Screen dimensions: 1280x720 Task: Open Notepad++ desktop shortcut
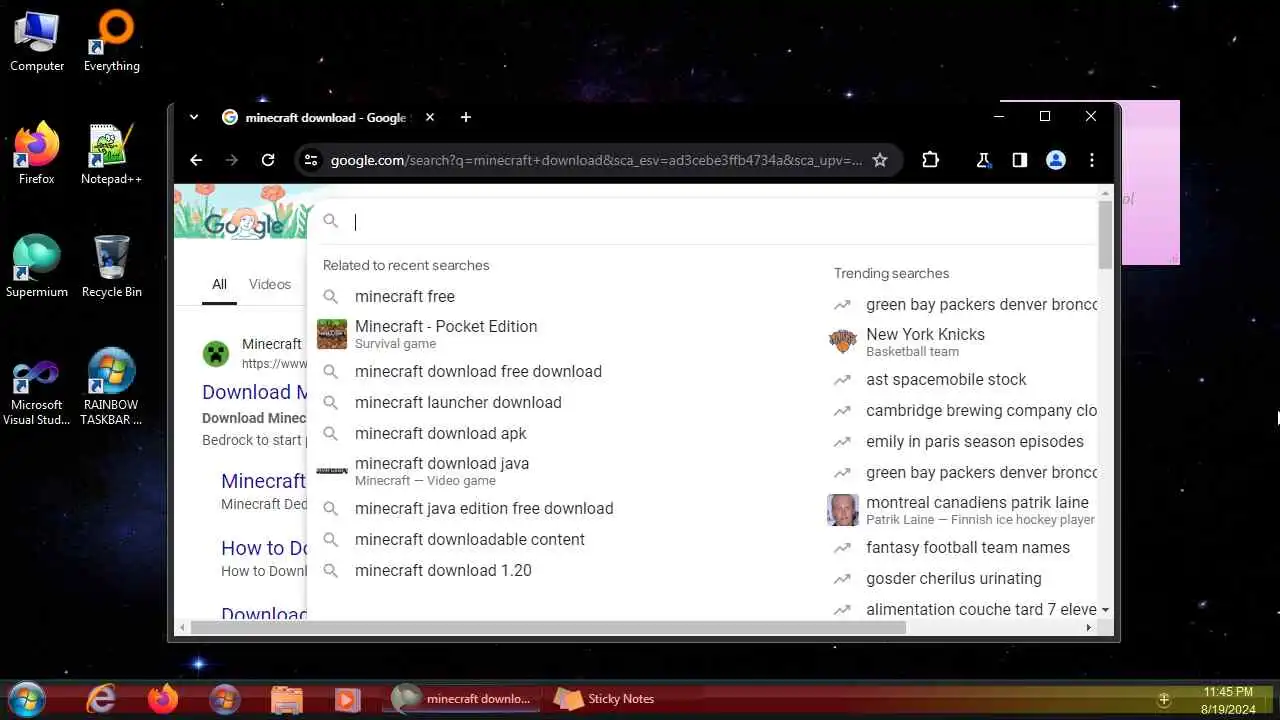pos(111,153)
